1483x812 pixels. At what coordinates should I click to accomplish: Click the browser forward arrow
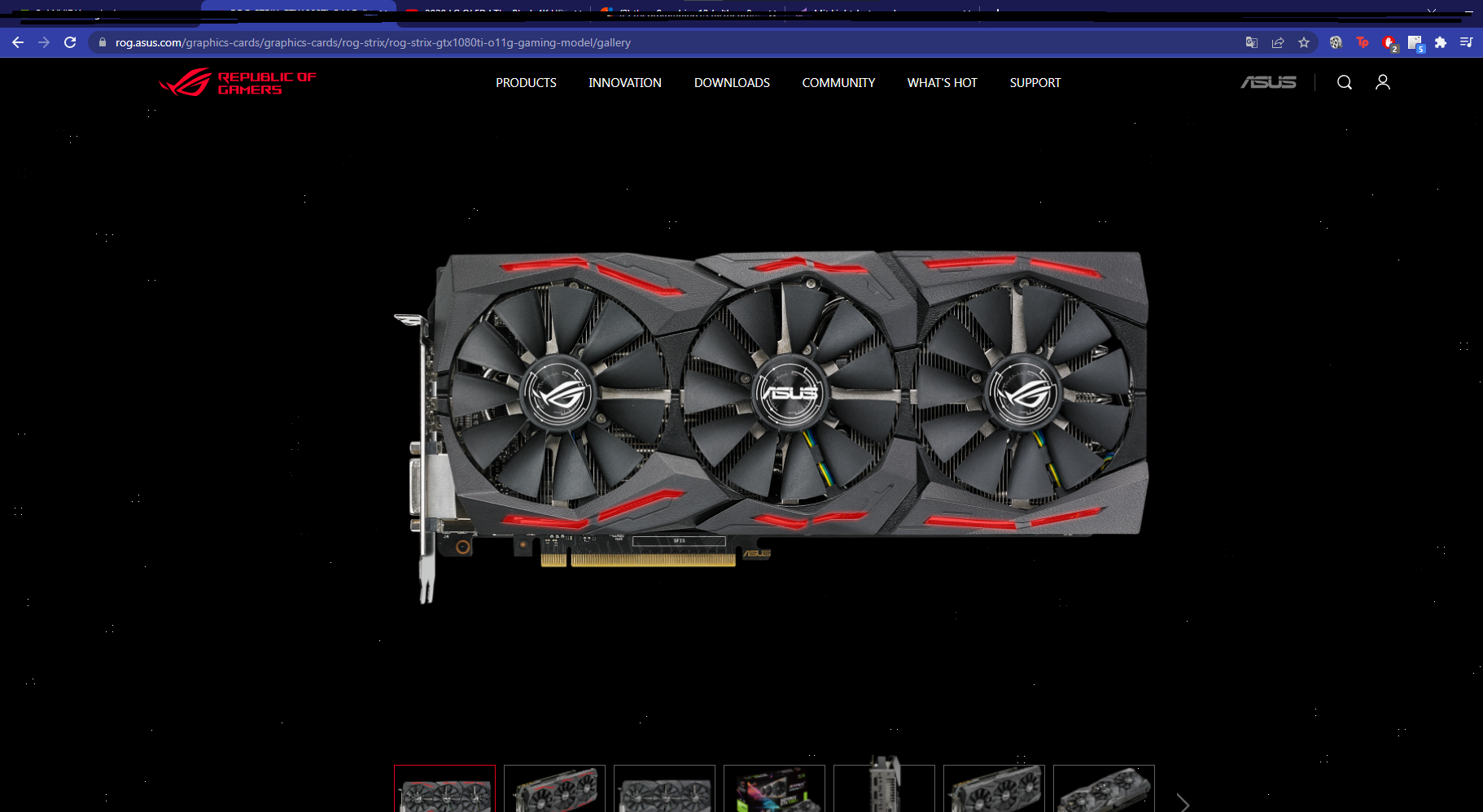coord(44,42)
